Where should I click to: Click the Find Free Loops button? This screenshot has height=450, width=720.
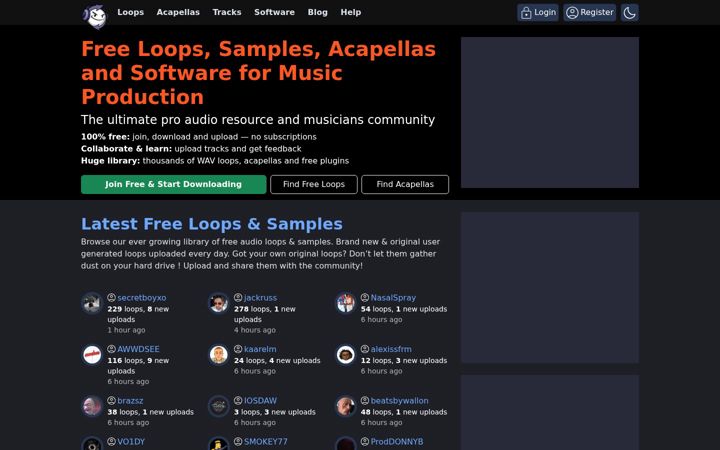click(314, 184)
